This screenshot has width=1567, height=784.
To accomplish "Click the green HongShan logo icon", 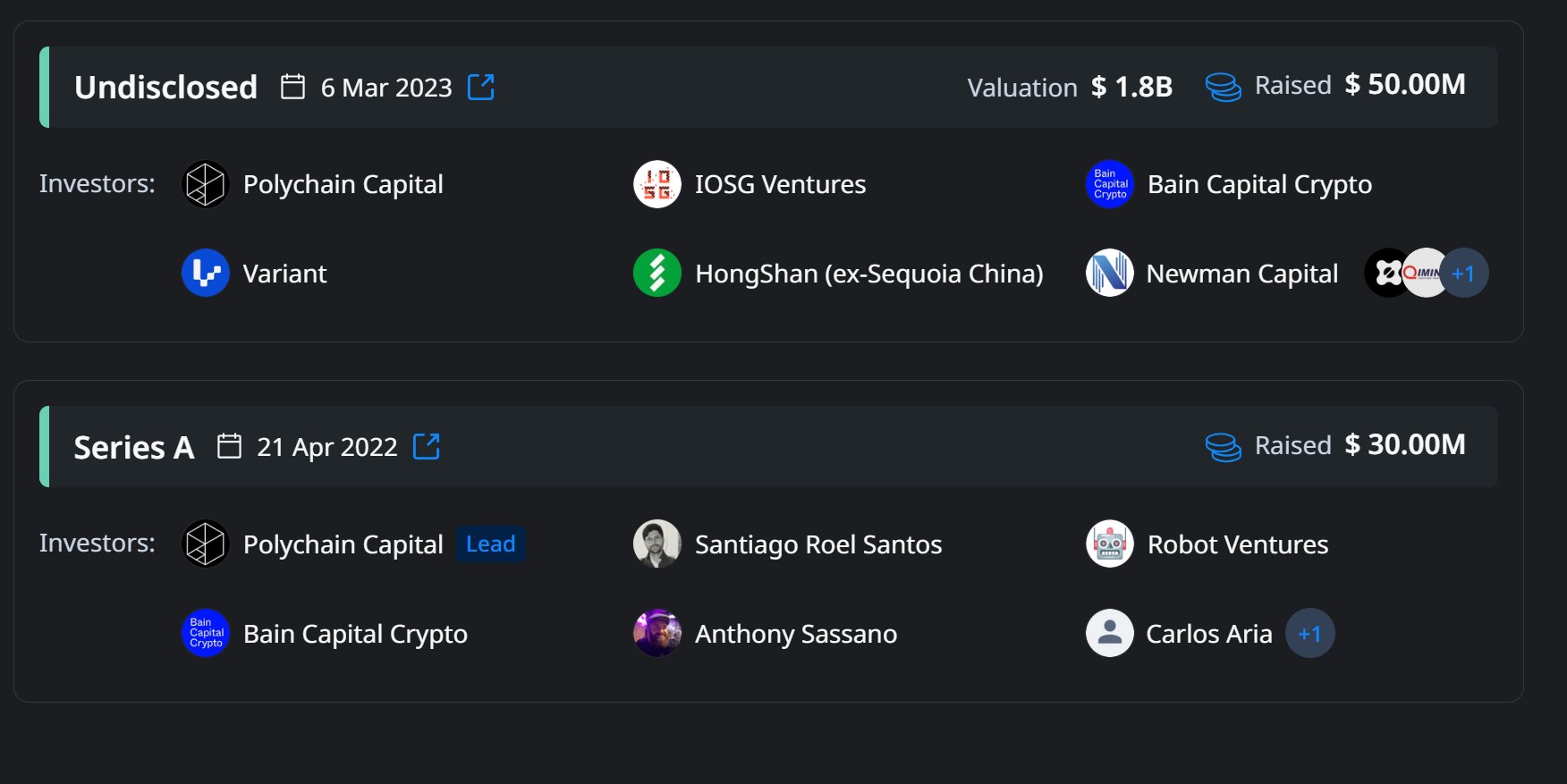I will 657,273.
